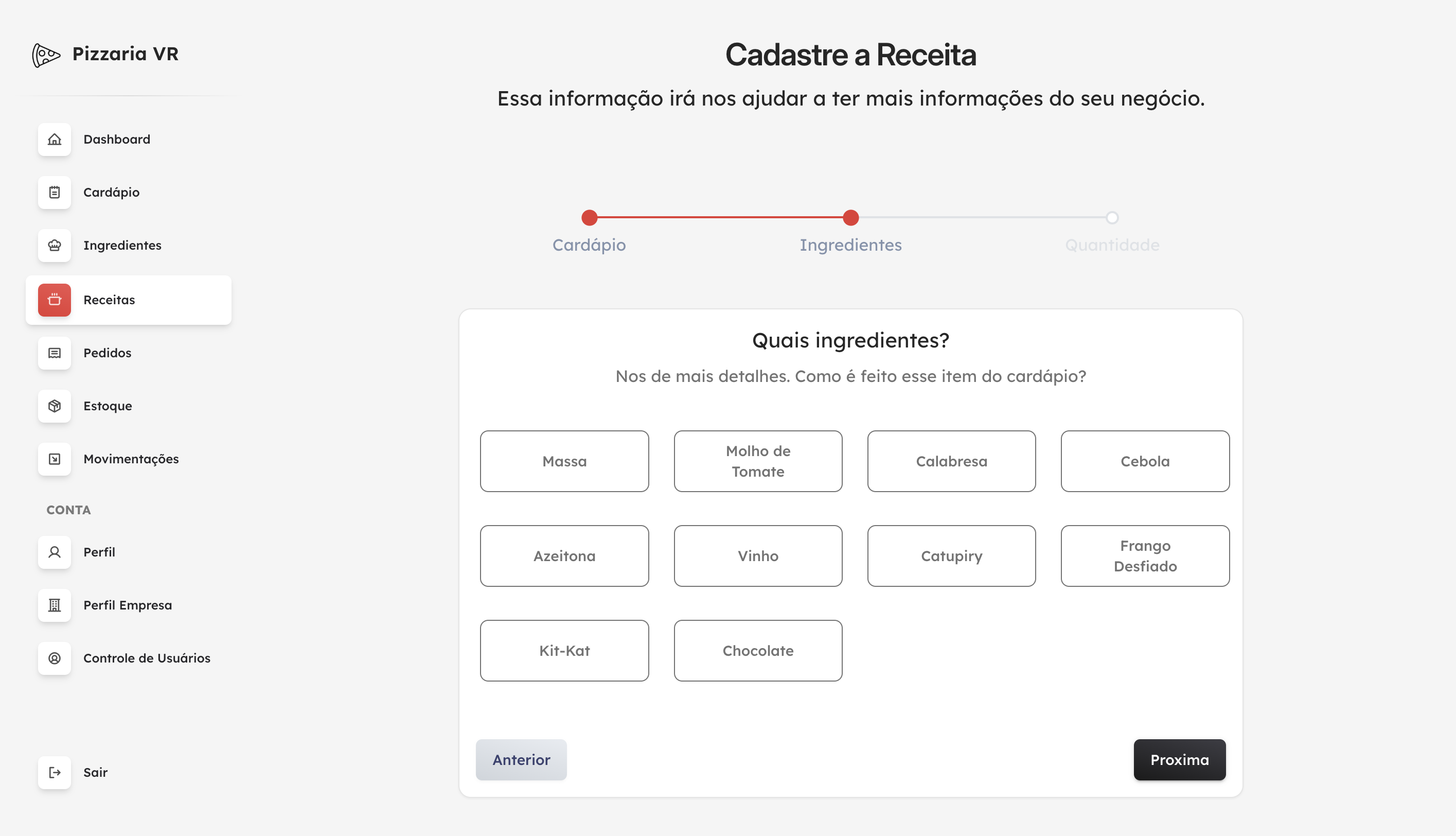Select the Frango Desfiado ingredient
The height and width of the screenshot is (836, 1456).
(1145, 556)
